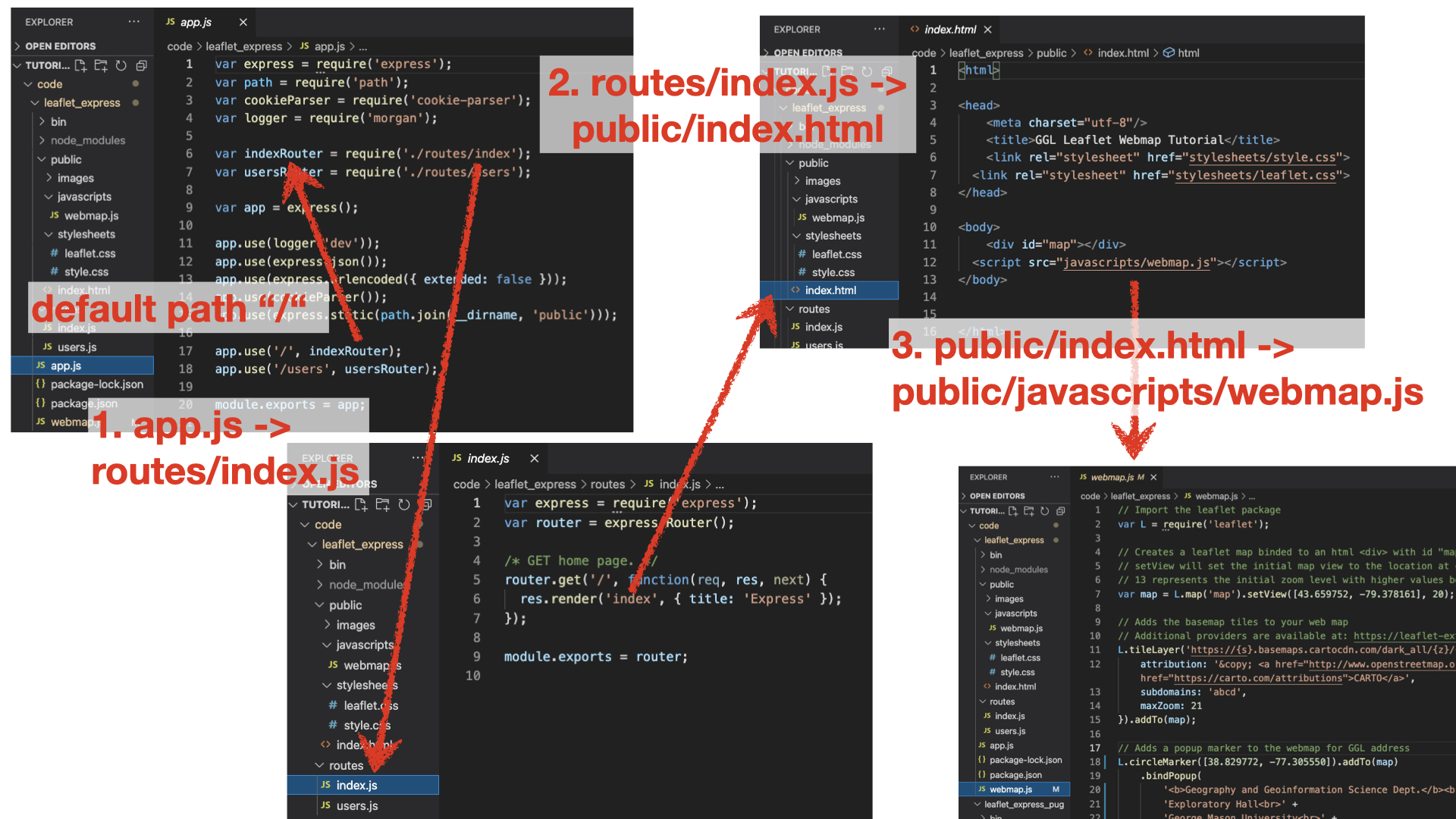Click New Folder icon in index.js window explorer

point(383,504)
